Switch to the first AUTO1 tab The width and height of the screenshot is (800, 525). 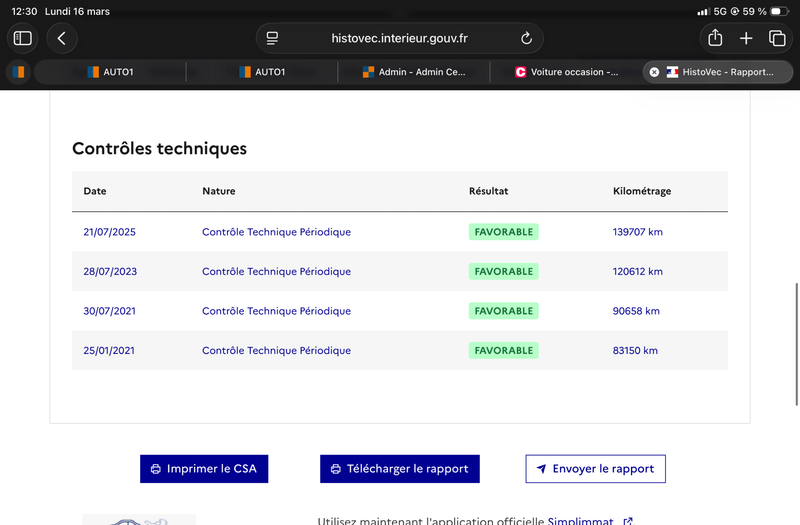(110, 72)
